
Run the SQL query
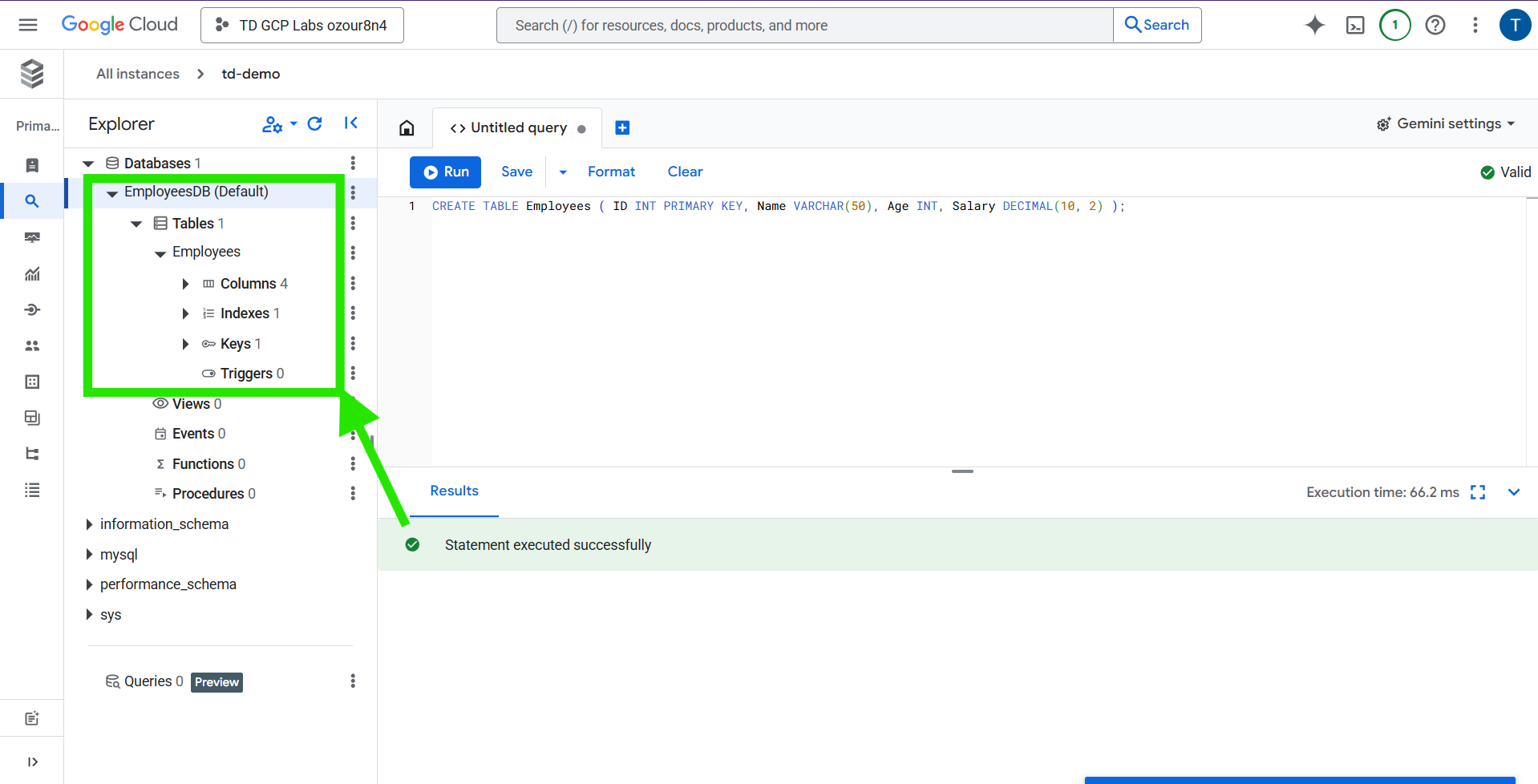click(x=445, y=172)
